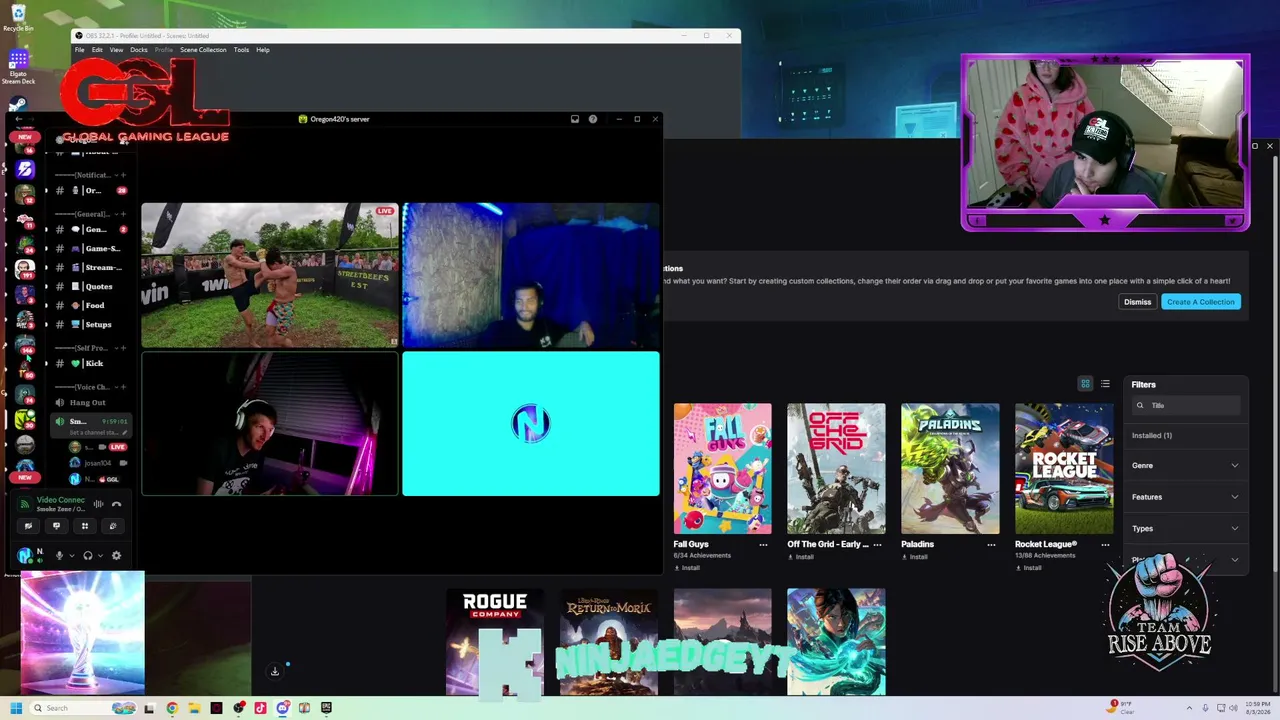Open the Windows Start menu
This screenshot has height=720, width=1280.
[x=16, y=708]
